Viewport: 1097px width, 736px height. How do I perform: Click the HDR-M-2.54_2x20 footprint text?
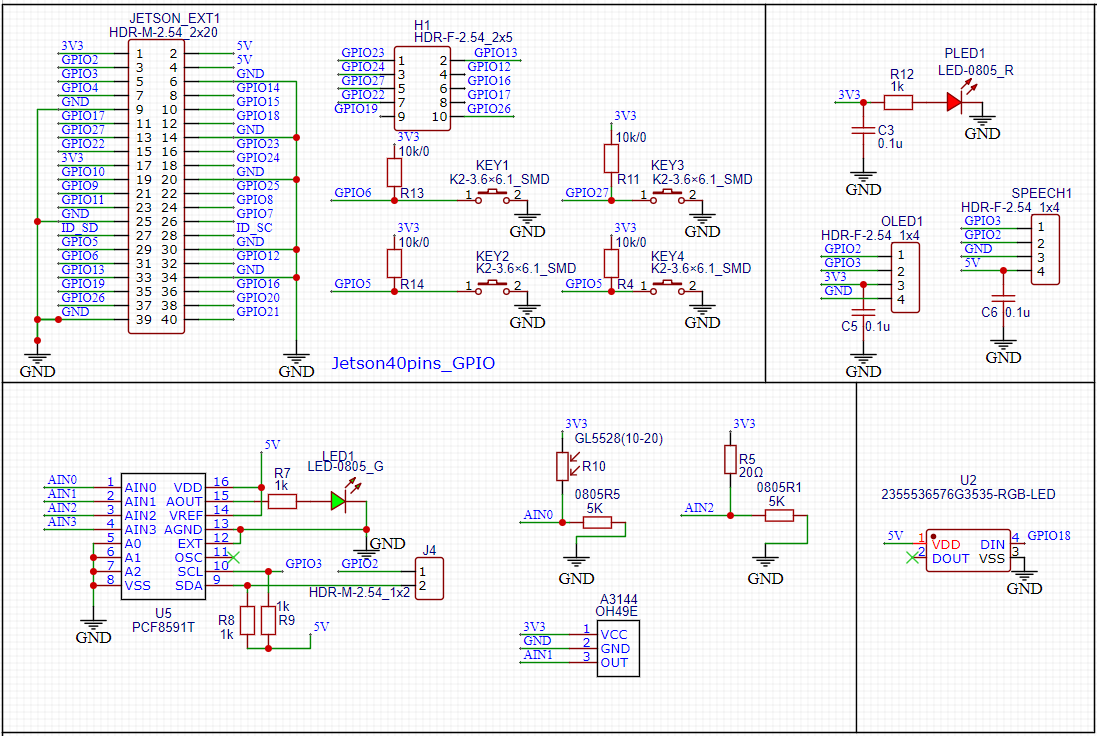pyautogui.click(x=163, y=32)
